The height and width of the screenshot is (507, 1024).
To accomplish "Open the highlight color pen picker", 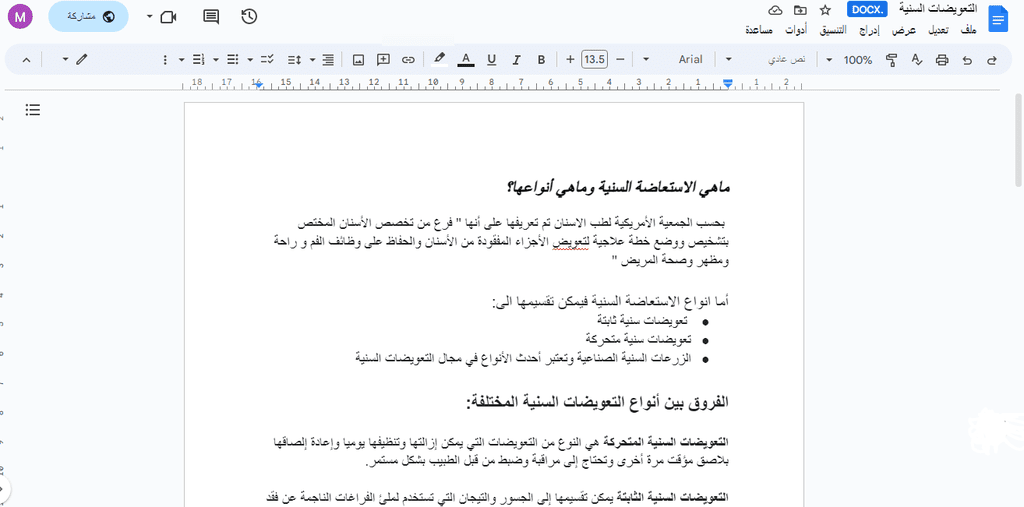I will tap(440, 60).
